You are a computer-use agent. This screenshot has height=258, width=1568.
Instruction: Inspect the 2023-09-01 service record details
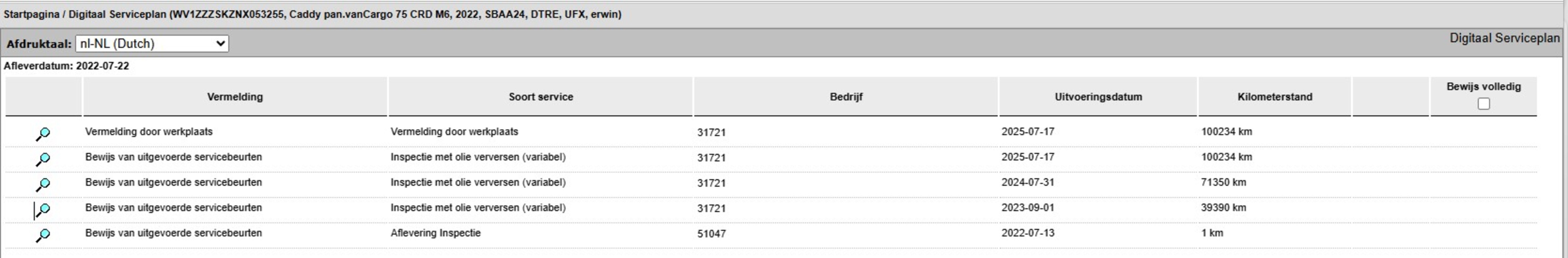point(43,209)
